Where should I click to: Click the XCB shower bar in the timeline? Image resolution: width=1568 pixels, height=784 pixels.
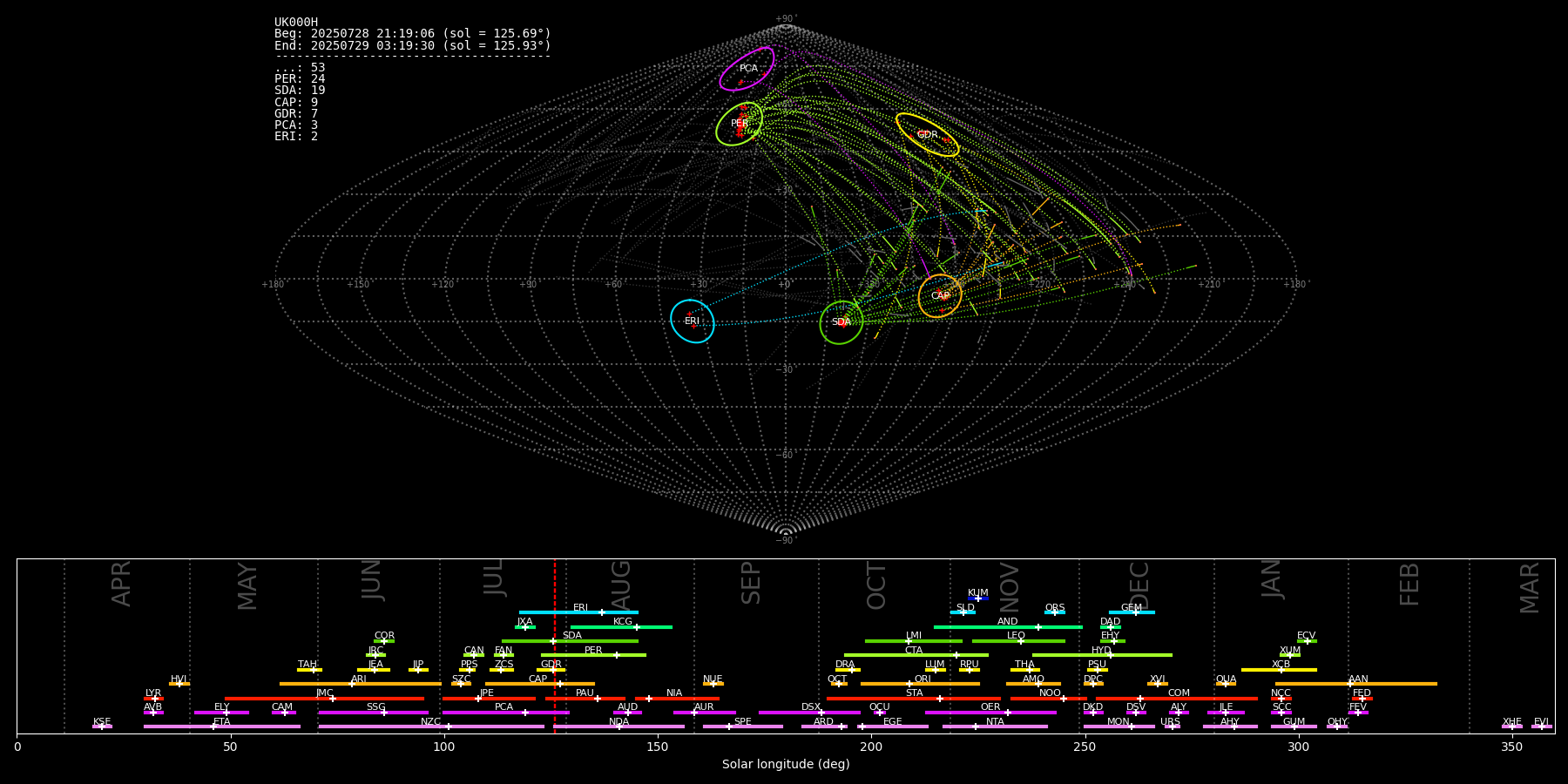coord(1279,670)
